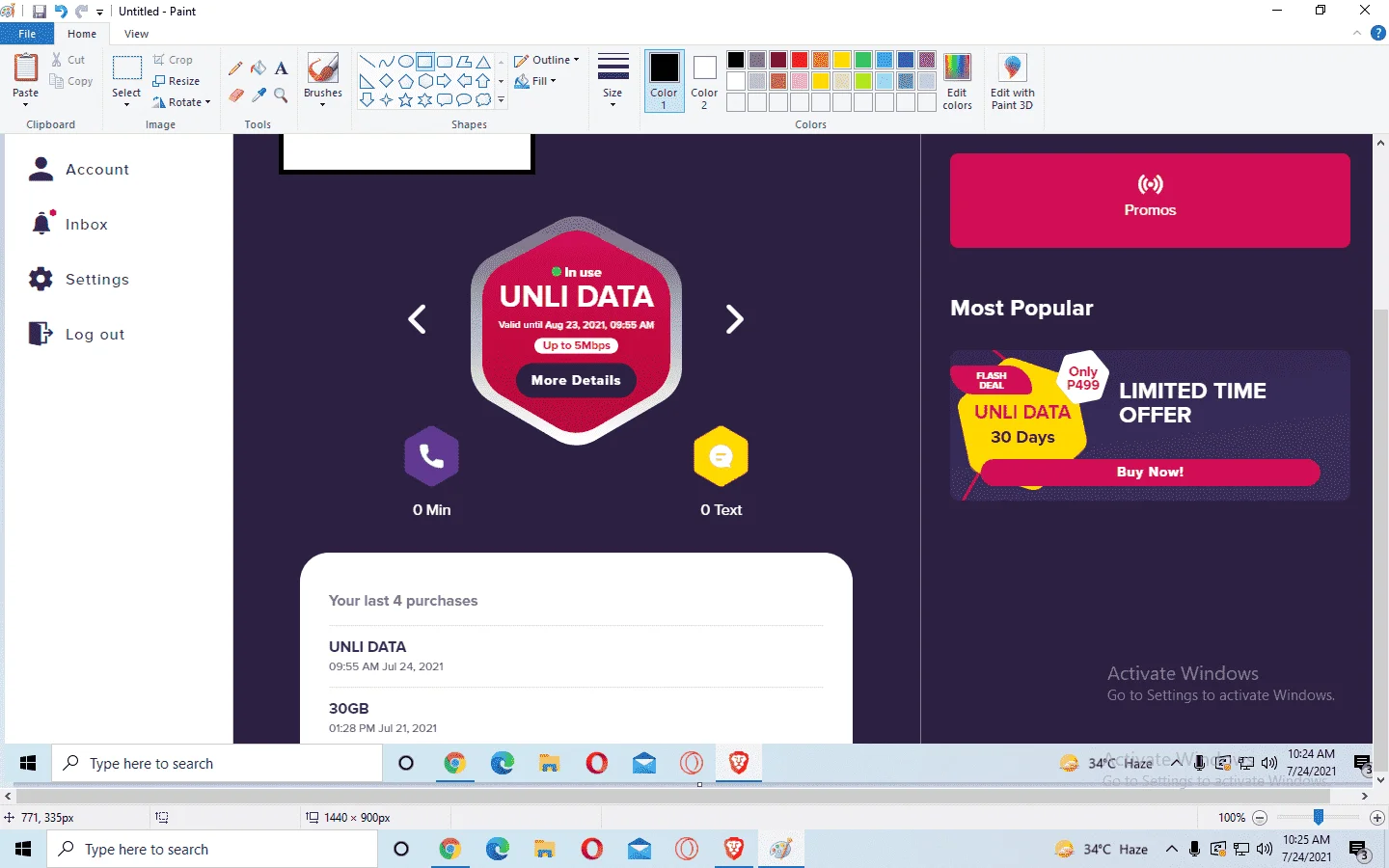Click the taskbar search box
This screenshot has width=1389, height=868.
click(x=212, y=850)
